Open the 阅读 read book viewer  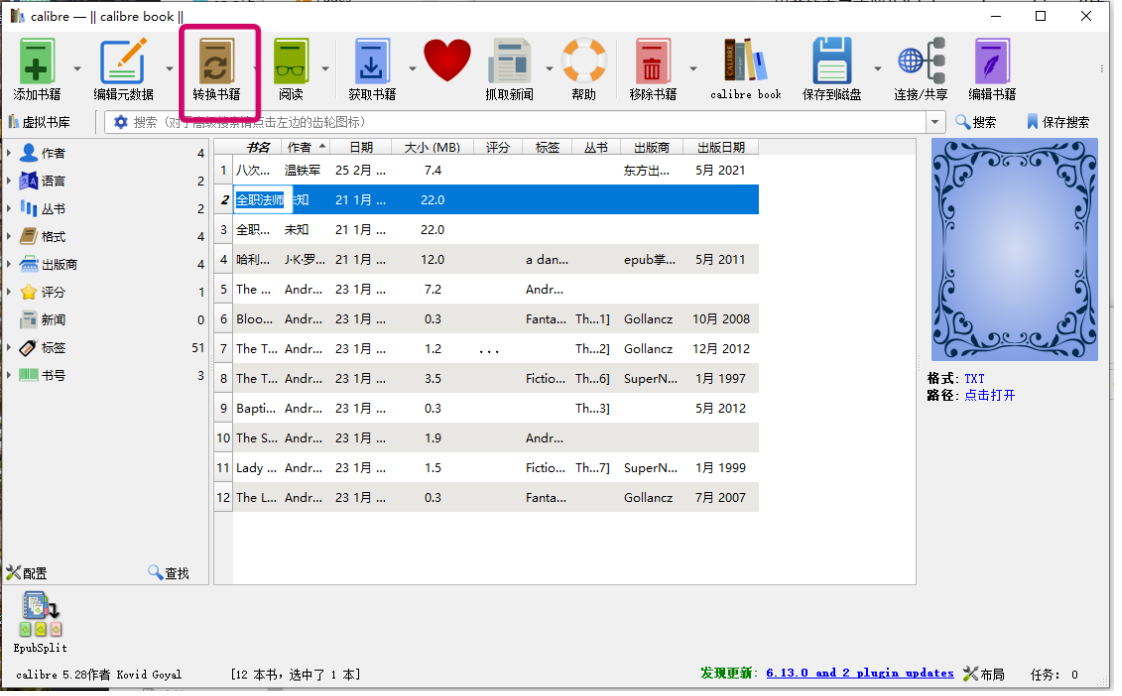291,69
